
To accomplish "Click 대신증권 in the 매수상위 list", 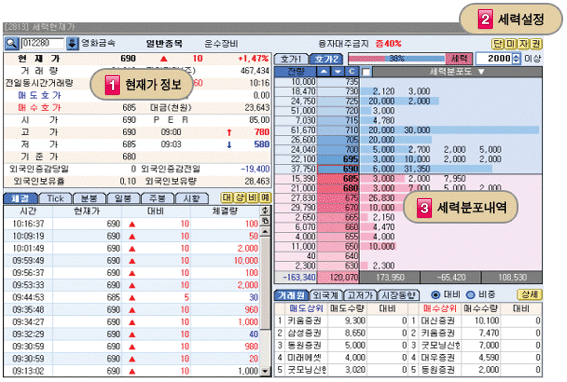I will click(x=438, y=321).
